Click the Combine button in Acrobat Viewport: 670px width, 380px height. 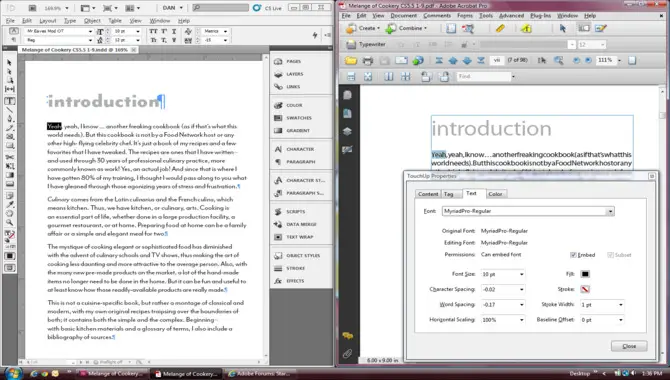(406, 28)
